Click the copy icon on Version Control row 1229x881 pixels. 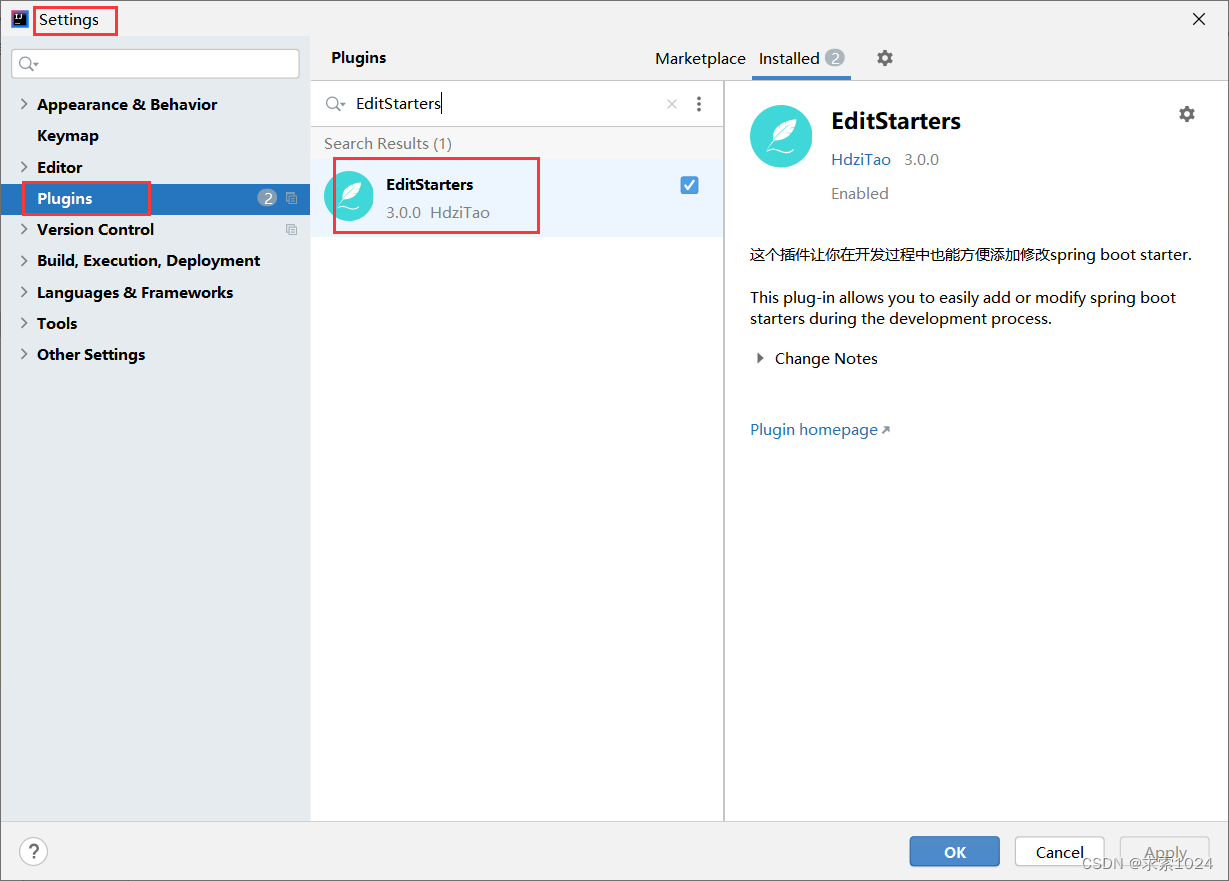coord(291,229)
